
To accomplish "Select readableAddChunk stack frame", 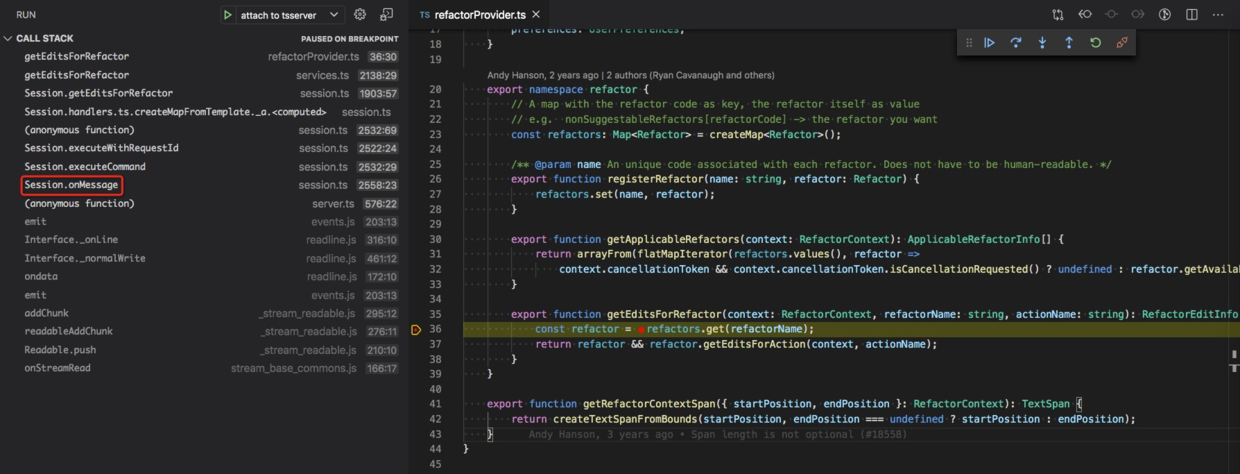I will pos(204,332).
